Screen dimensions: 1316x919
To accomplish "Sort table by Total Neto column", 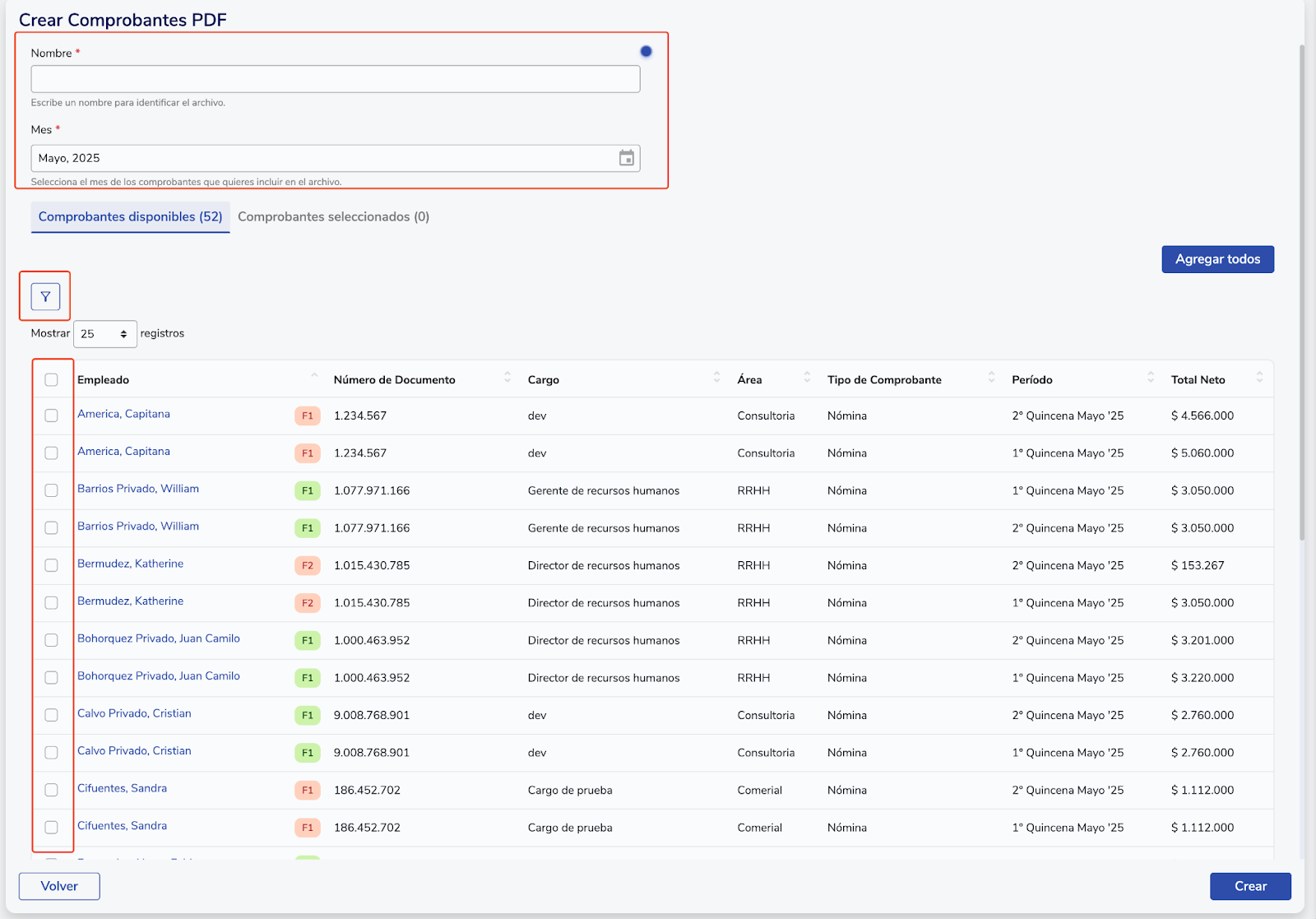I will [1258, 378].
